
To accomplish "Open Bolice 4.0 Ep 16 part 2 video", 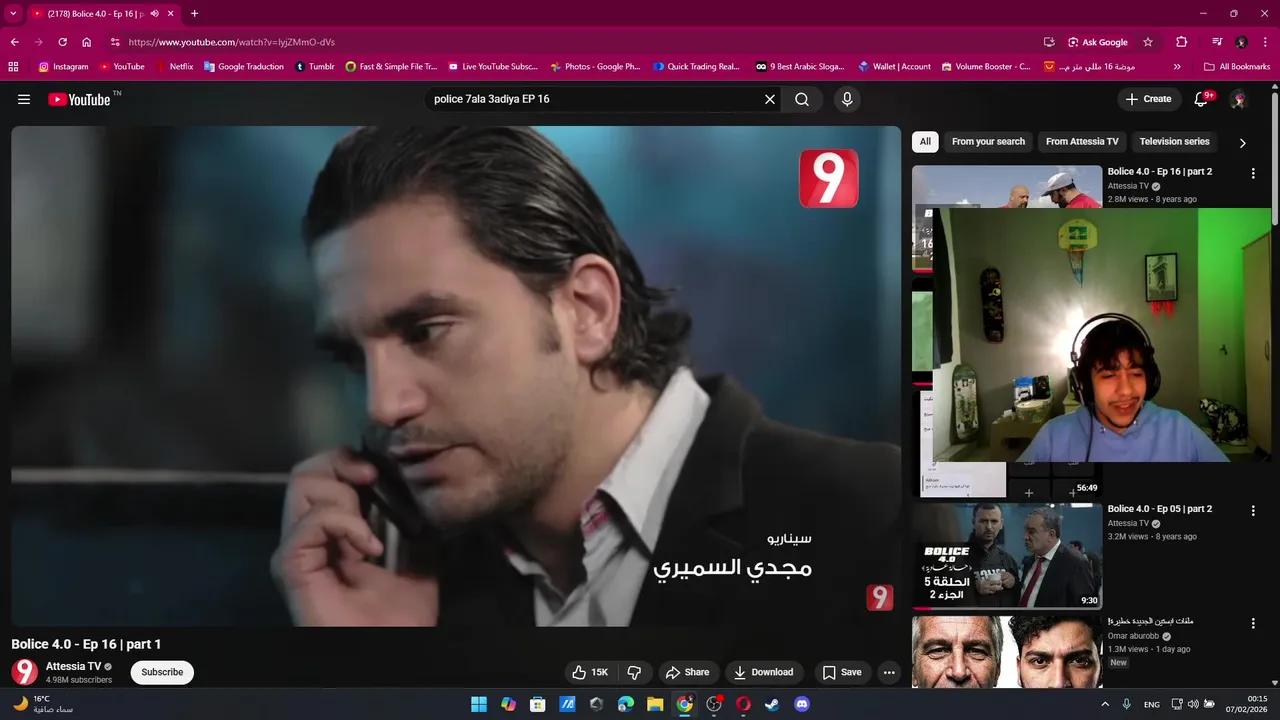I will point(1160,171).
